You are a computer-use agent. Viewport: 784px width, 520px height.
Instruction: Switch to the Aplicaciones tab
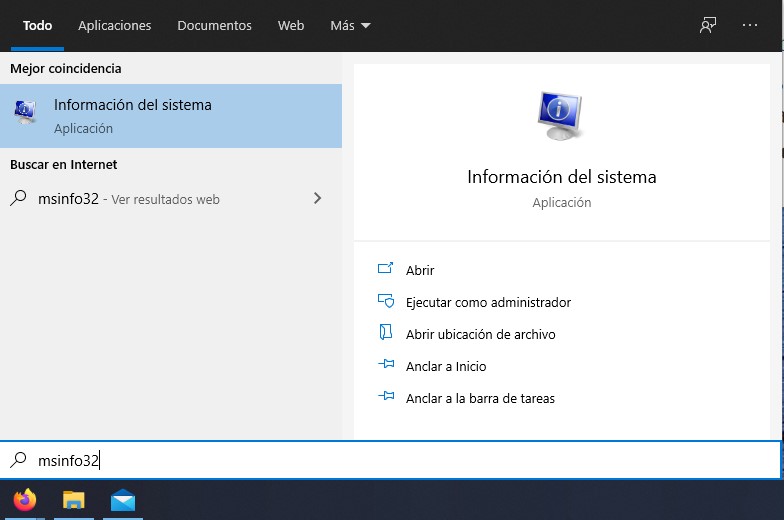pos(115,25)
